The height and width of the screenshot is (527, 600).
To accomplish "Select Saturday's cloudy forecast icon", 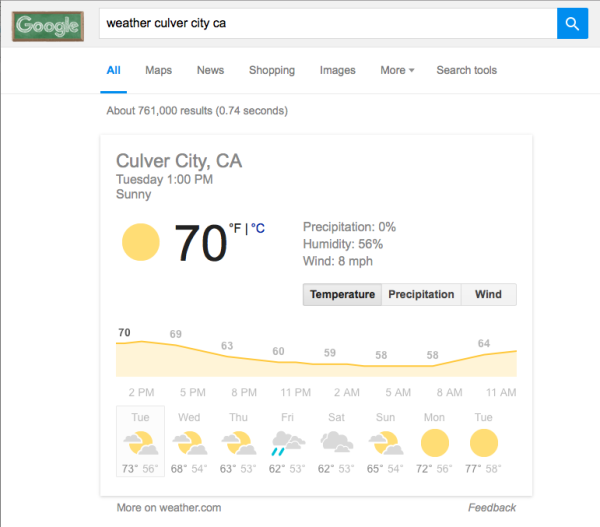I will 337,442.
